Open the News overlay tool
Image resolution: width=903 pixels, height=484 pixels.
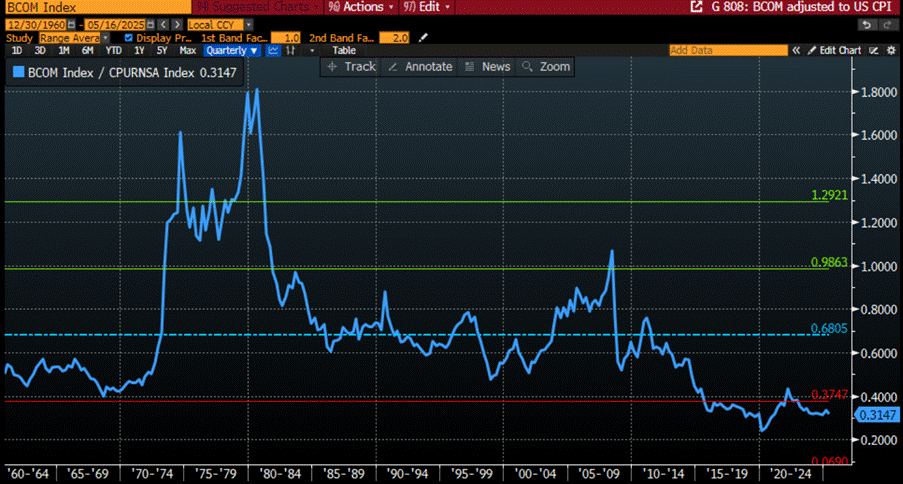point(488,67)
